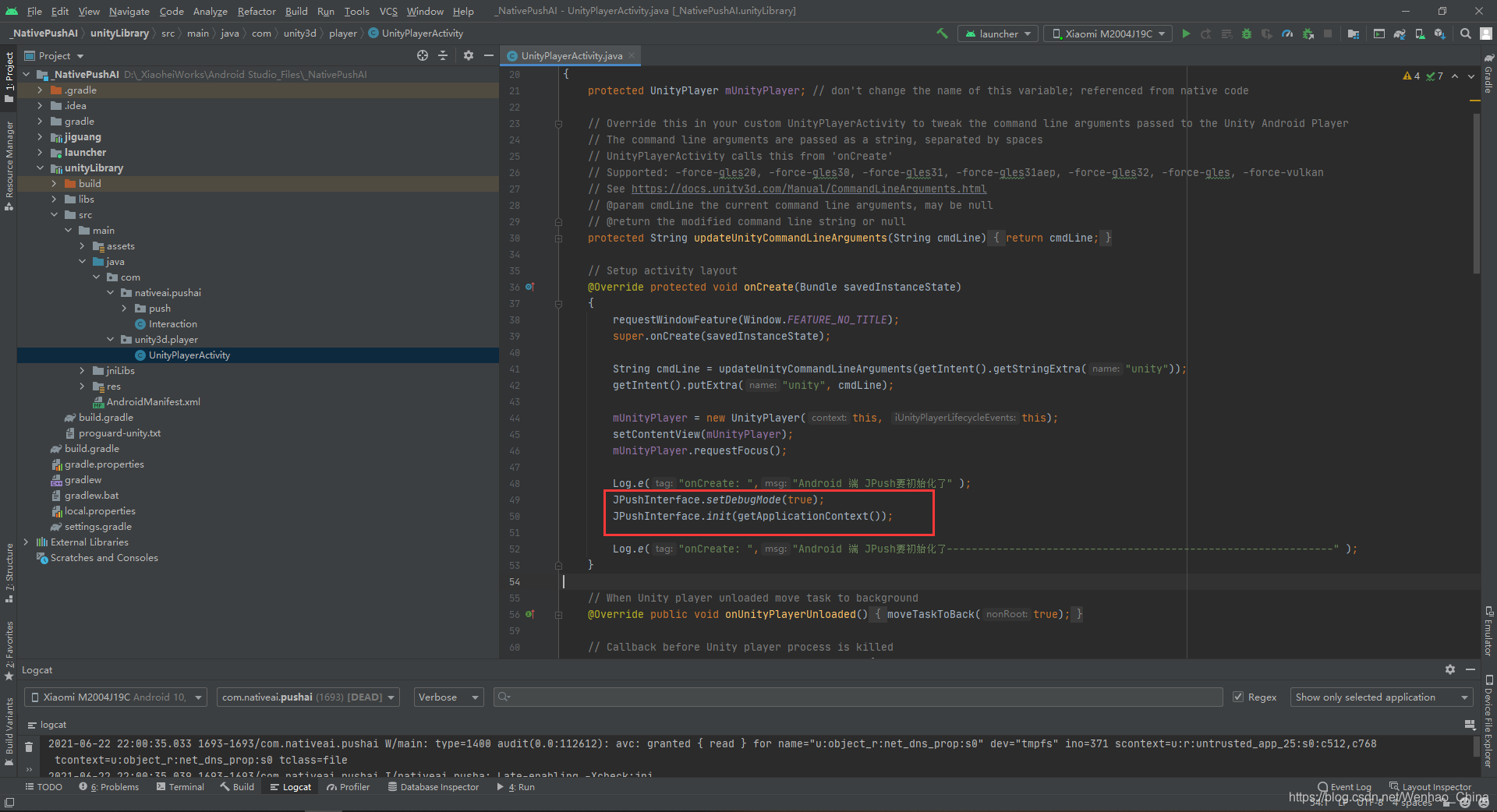Click tool window quick access icon in status bar

(x=9, y=803)
